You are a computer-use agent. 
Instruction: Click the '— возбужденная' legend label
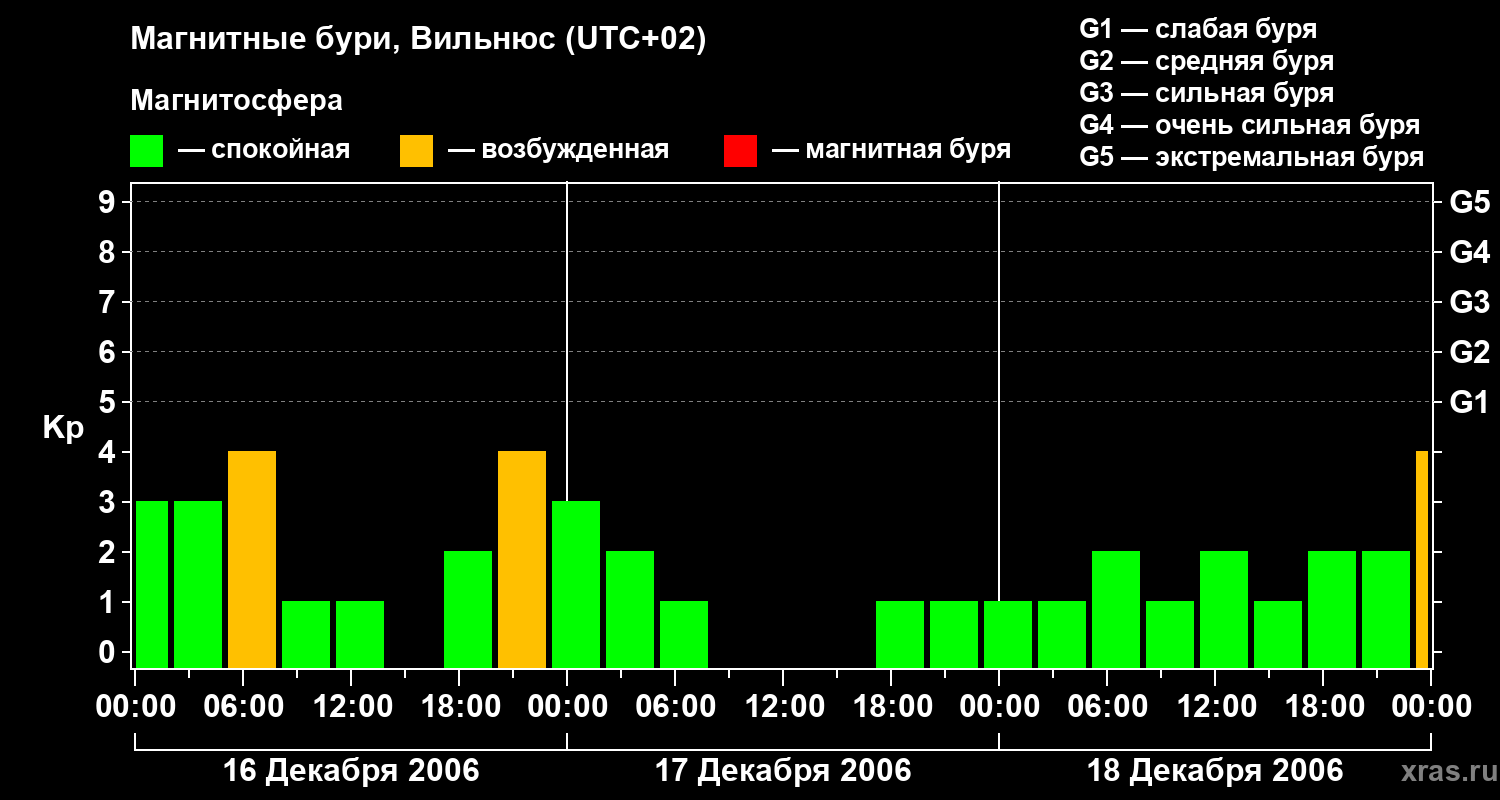click(x=558, y=150)
